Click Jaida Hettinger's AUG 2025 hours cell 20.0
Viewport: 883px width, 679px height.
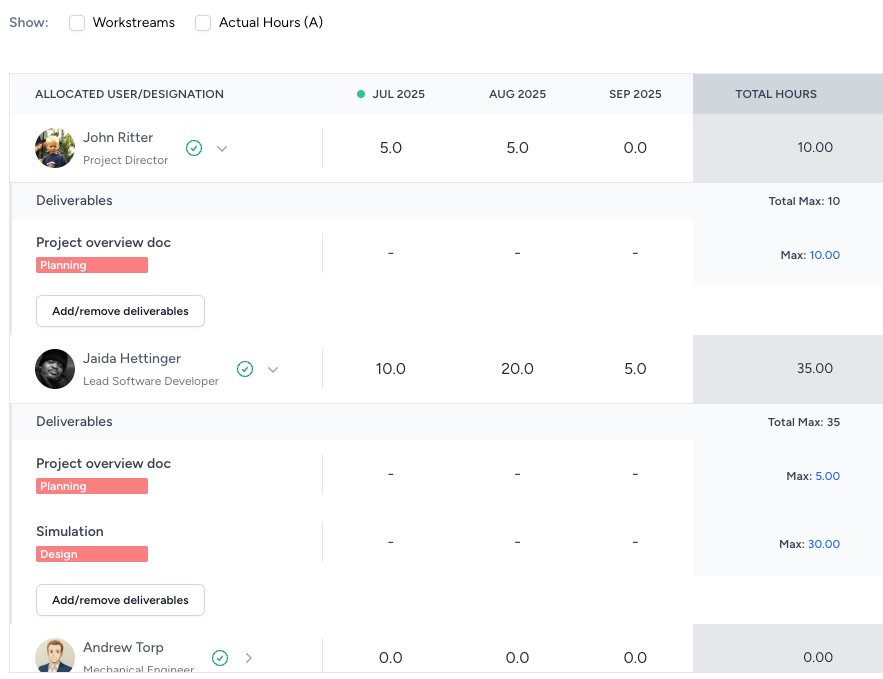pyautogui.click(x=517, y=369)
